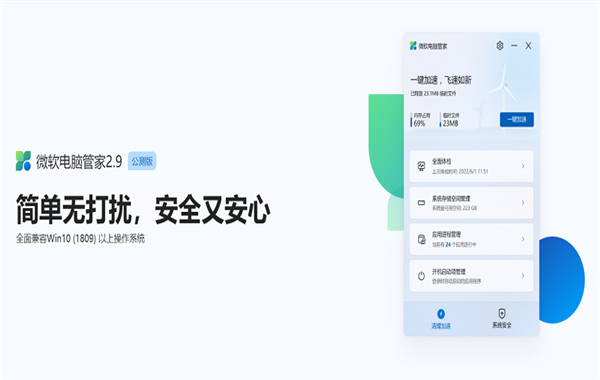Click the startup apps description subtitle
Screen dimensions: 600x380
(457, 281)
